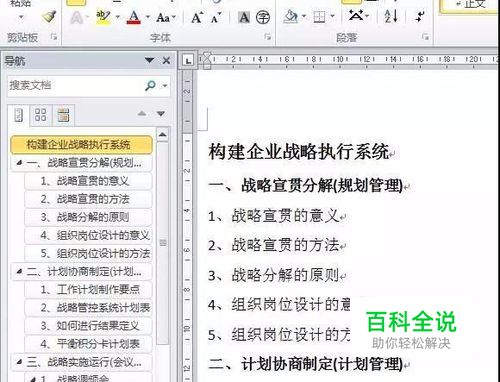Click the search magnifier icon
Viewport: 500px width, 382px height.
pyautogui.click(x=150, y=86)
